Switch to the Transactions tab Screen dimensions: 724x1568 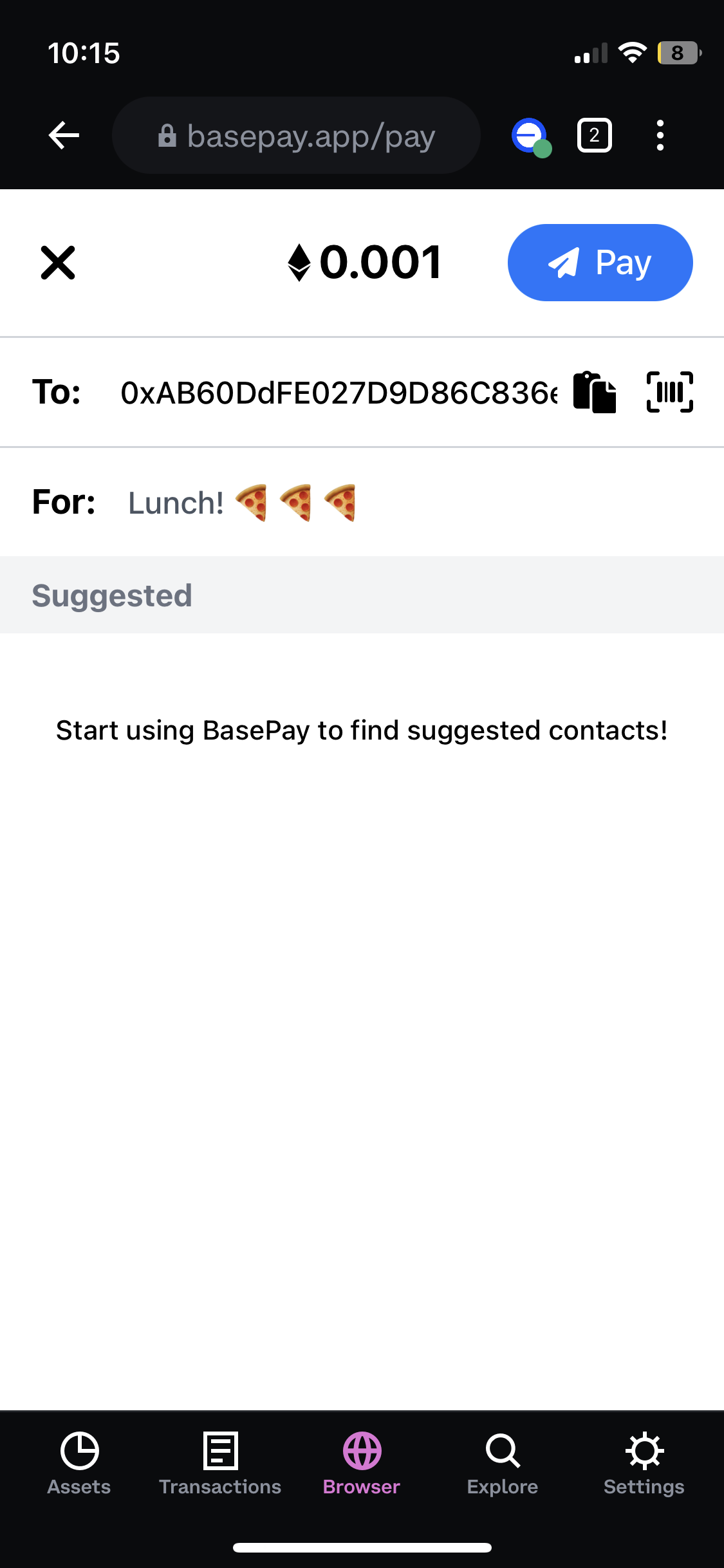click(x=220, y=1464)
